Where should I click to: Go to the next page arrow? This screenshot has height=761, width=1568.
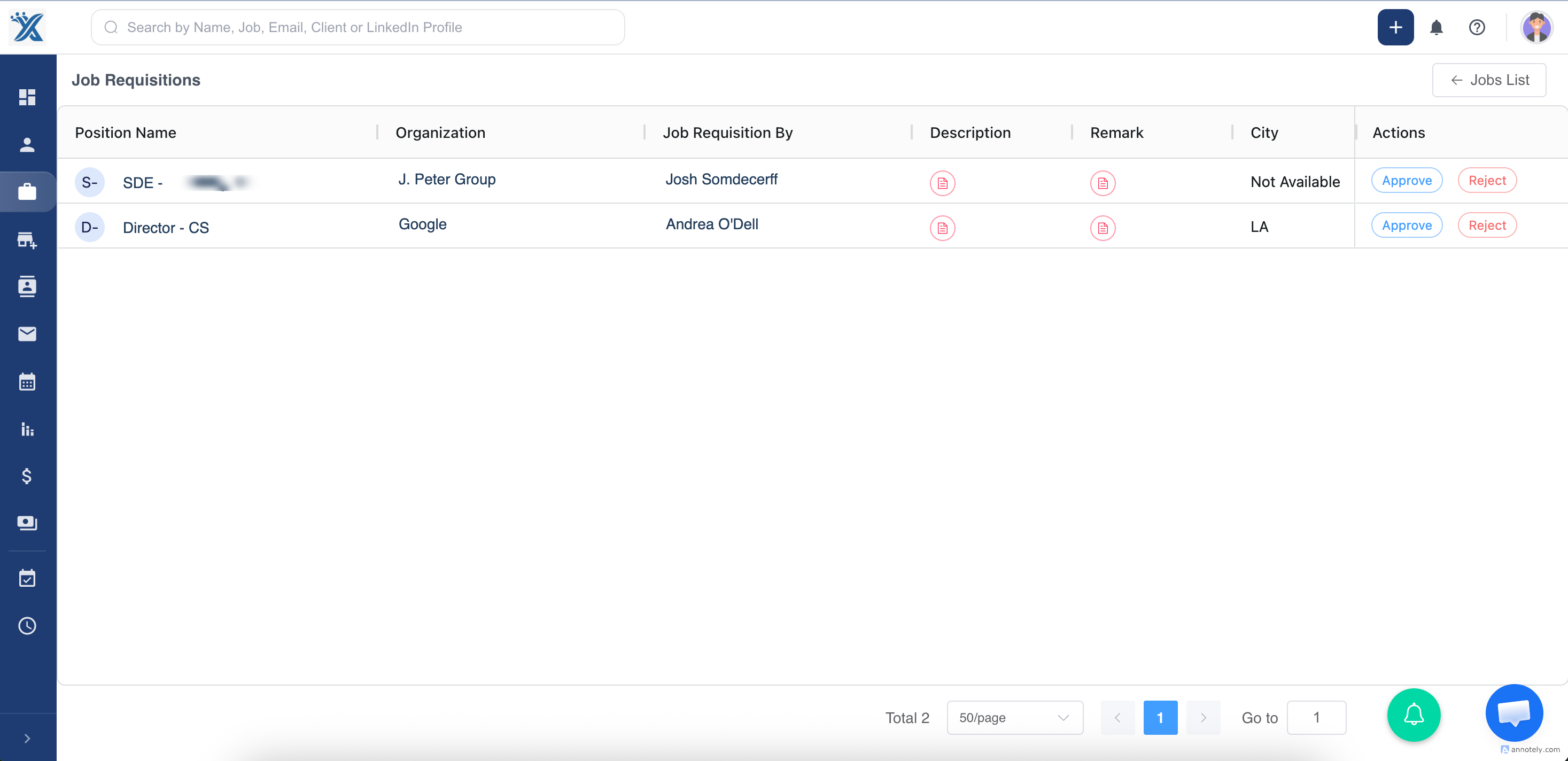(x=1203, y=717)
